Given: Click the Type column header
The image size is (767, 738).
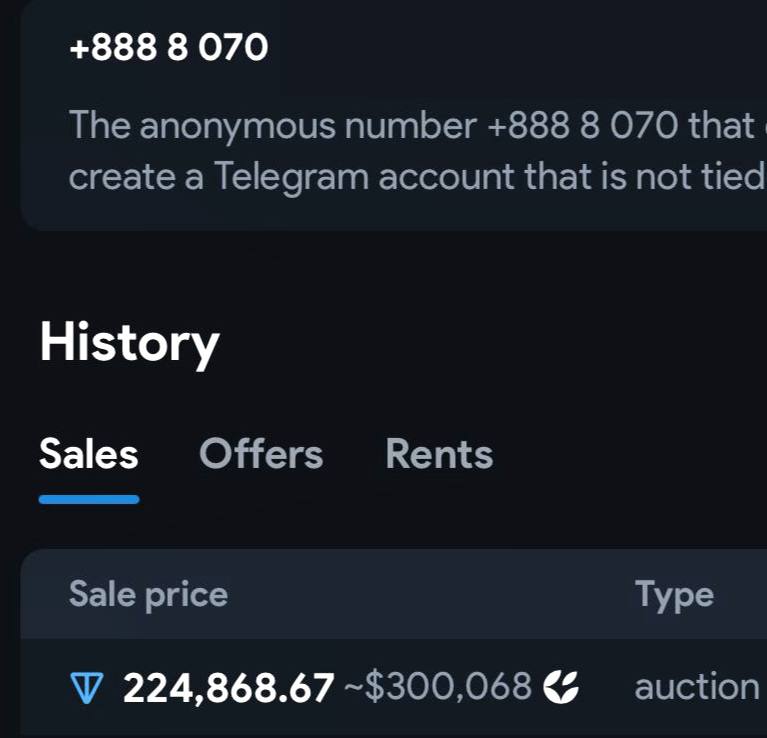Looking at the screenshot, I should 674,594.
